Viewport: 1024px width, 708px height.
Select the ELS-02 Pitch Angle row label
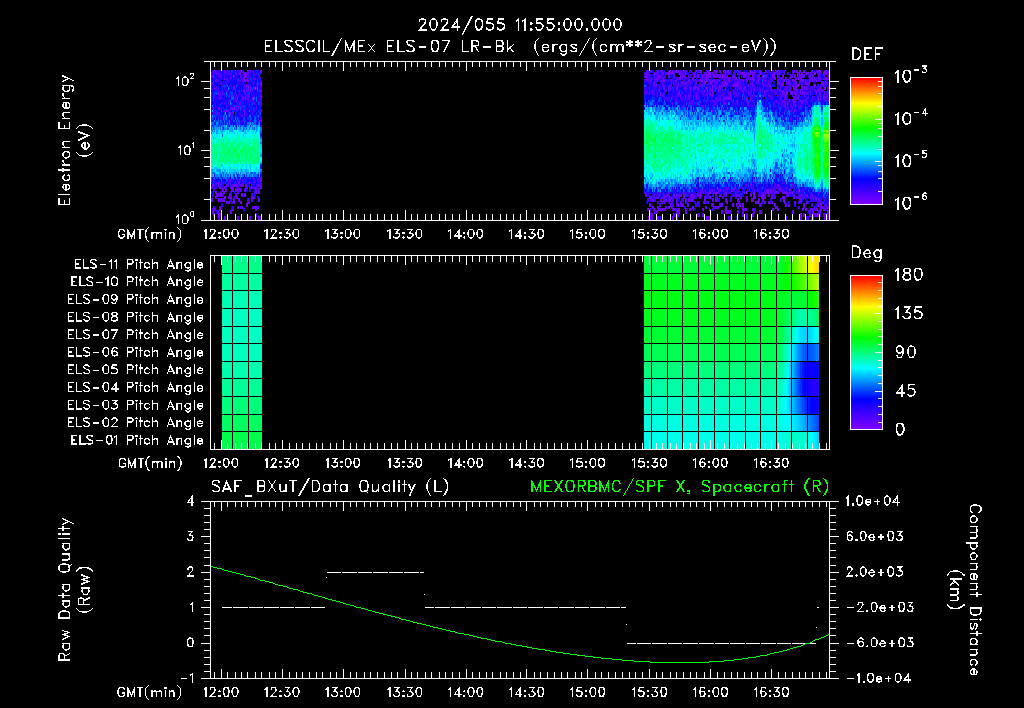(135, 423)
